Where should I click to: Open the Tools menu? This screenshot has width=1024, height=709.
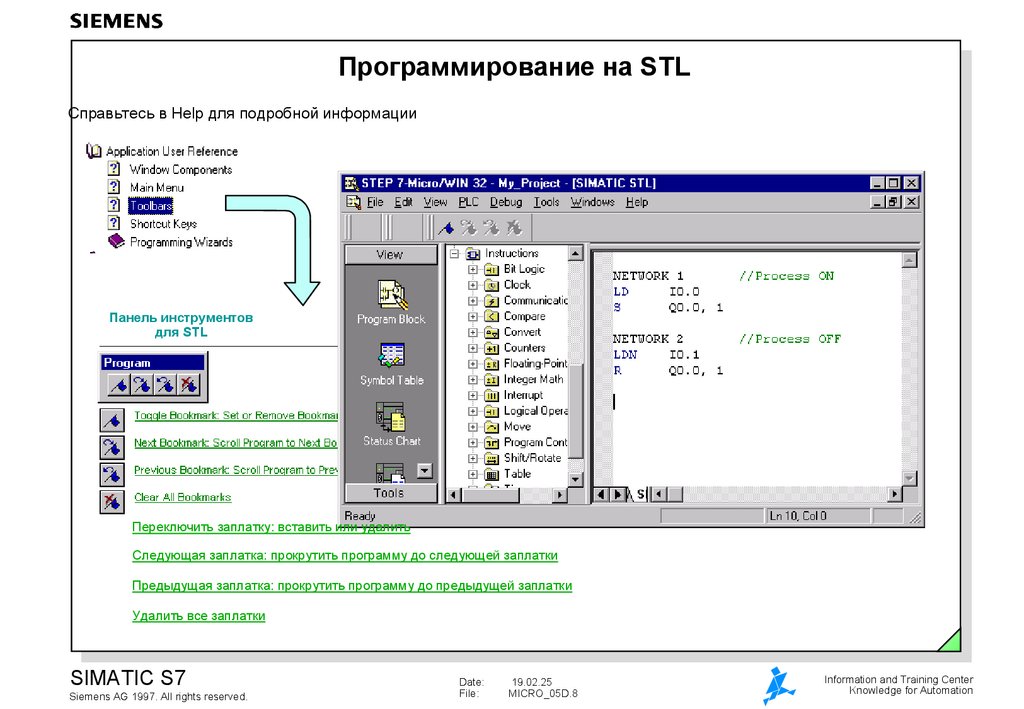click(546, 202)
